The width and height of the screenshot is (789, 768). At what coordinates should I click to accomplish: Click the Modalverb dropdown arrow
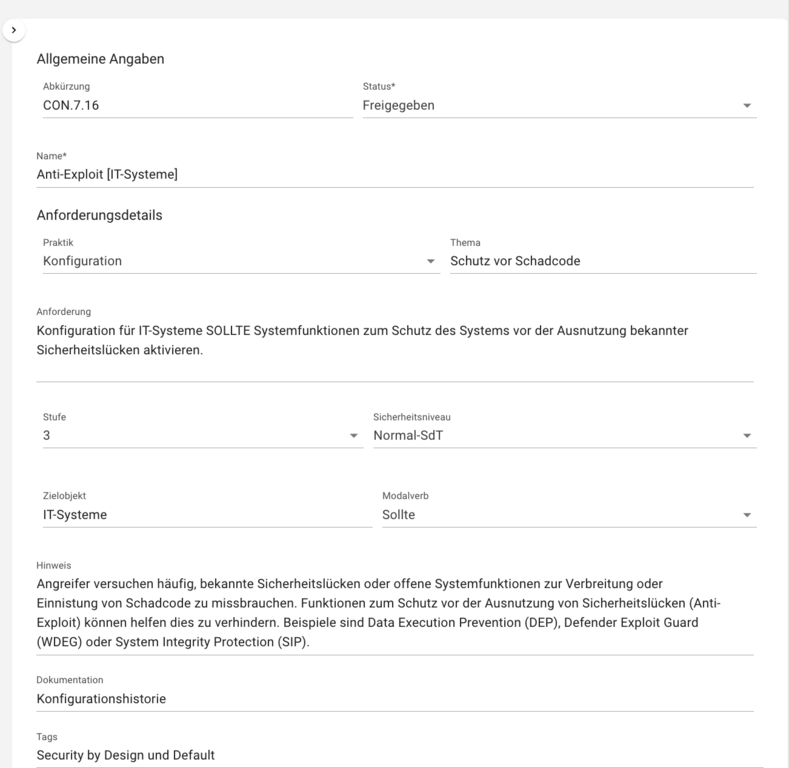(746, 515)
